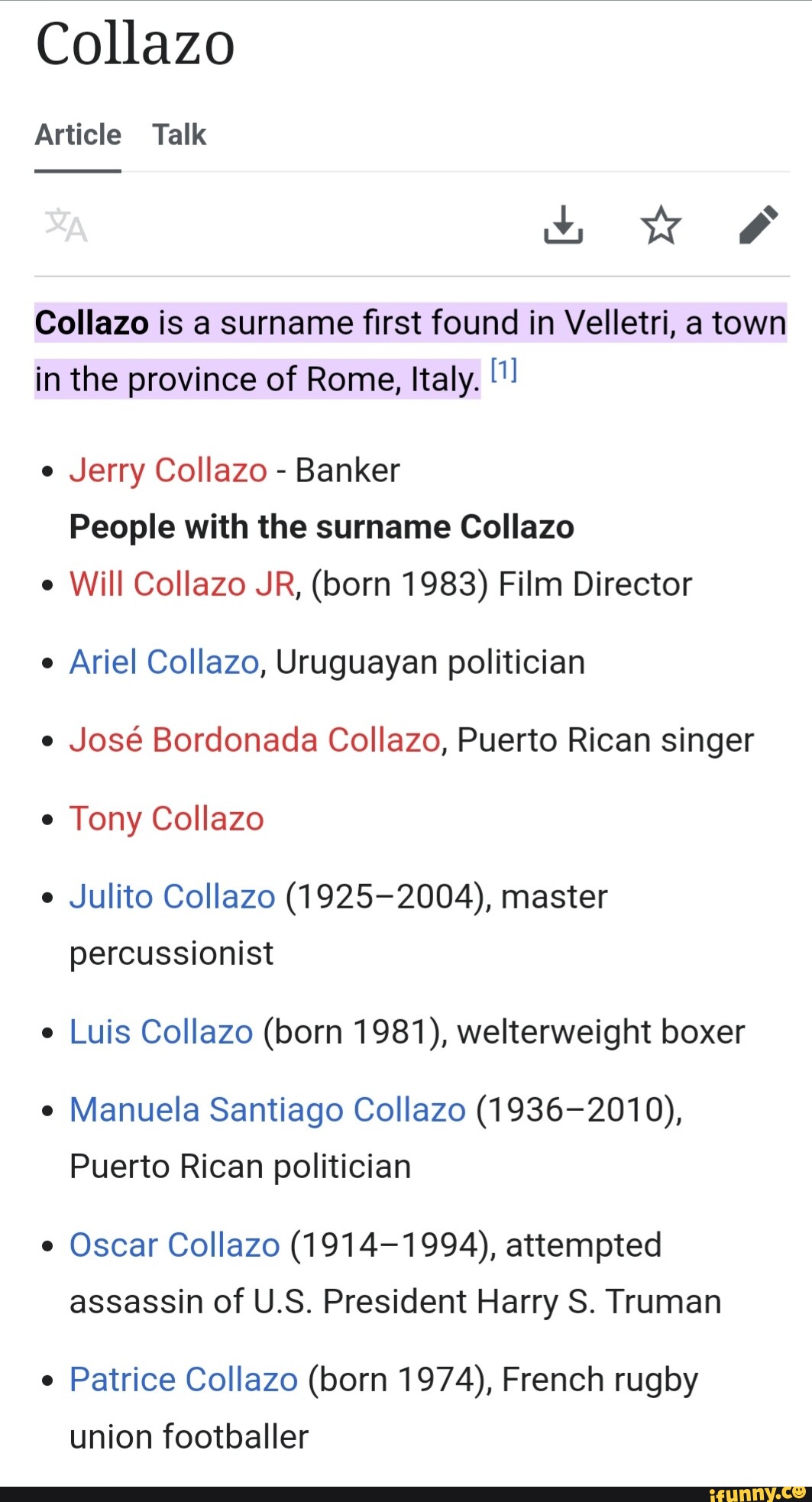Click the iFunny watermark logo
This screenshot has width=812, height=1502.
click(756, 1493)
